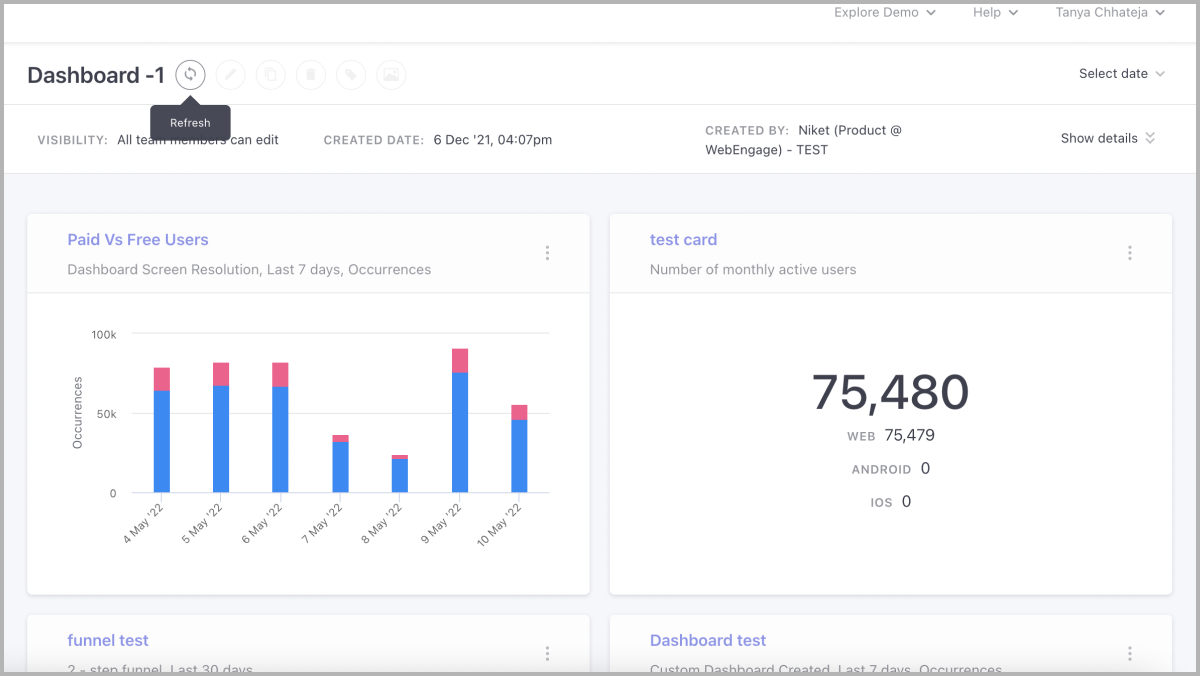The image size is (1200, 676).
Task: Open three-dot menu on Paid Vs Free Users card
Action: coord(547,253)
